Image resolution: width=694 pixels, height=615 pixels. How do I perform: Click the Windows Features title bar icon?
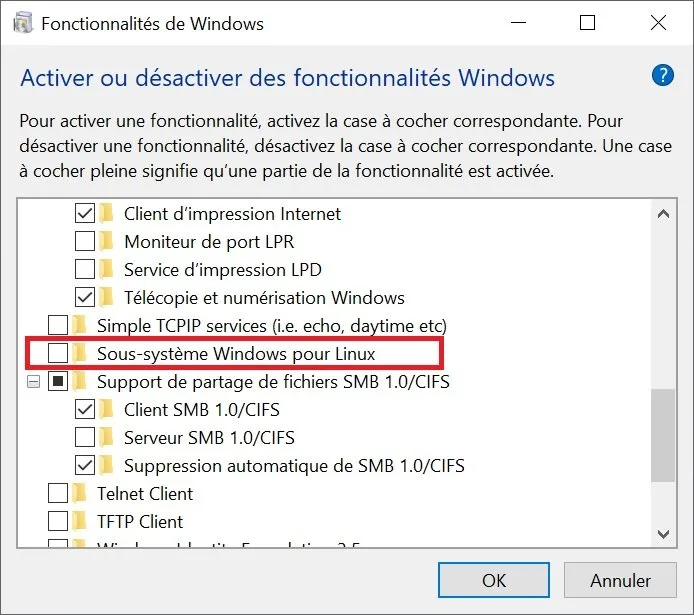pyautogui.click(x=23, y=23)
